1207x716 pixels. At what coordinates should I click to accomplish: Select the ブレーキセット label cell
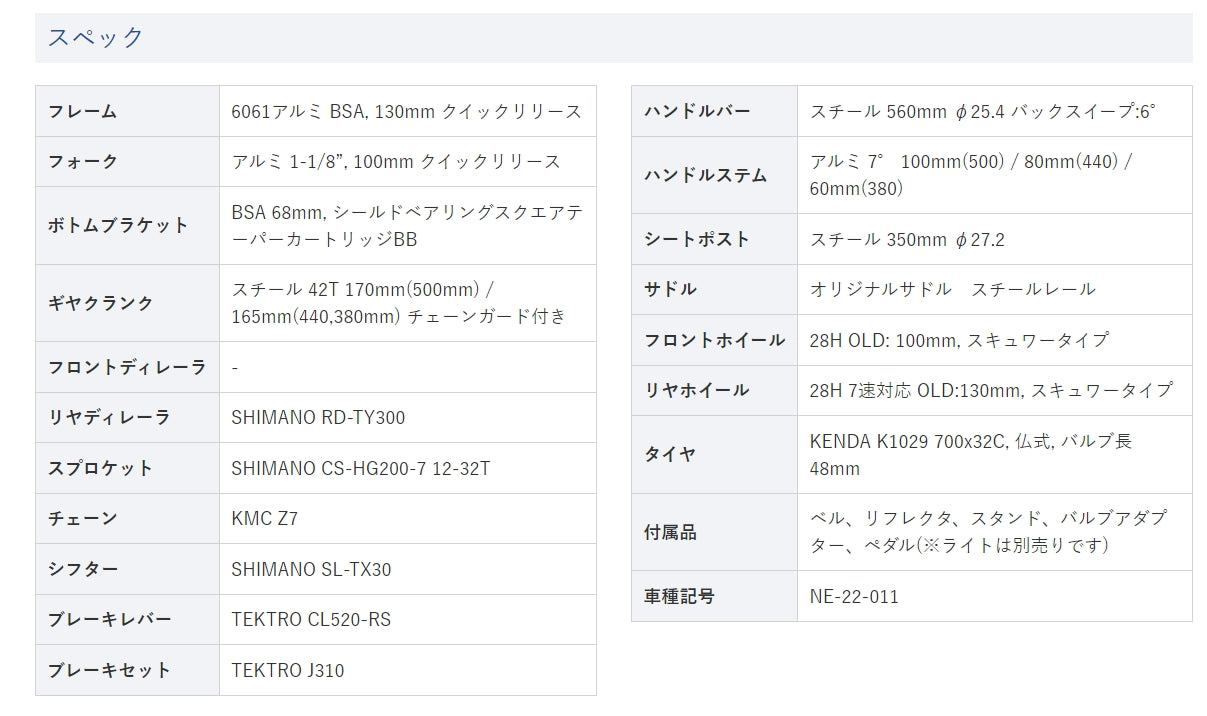pos(127,670)
